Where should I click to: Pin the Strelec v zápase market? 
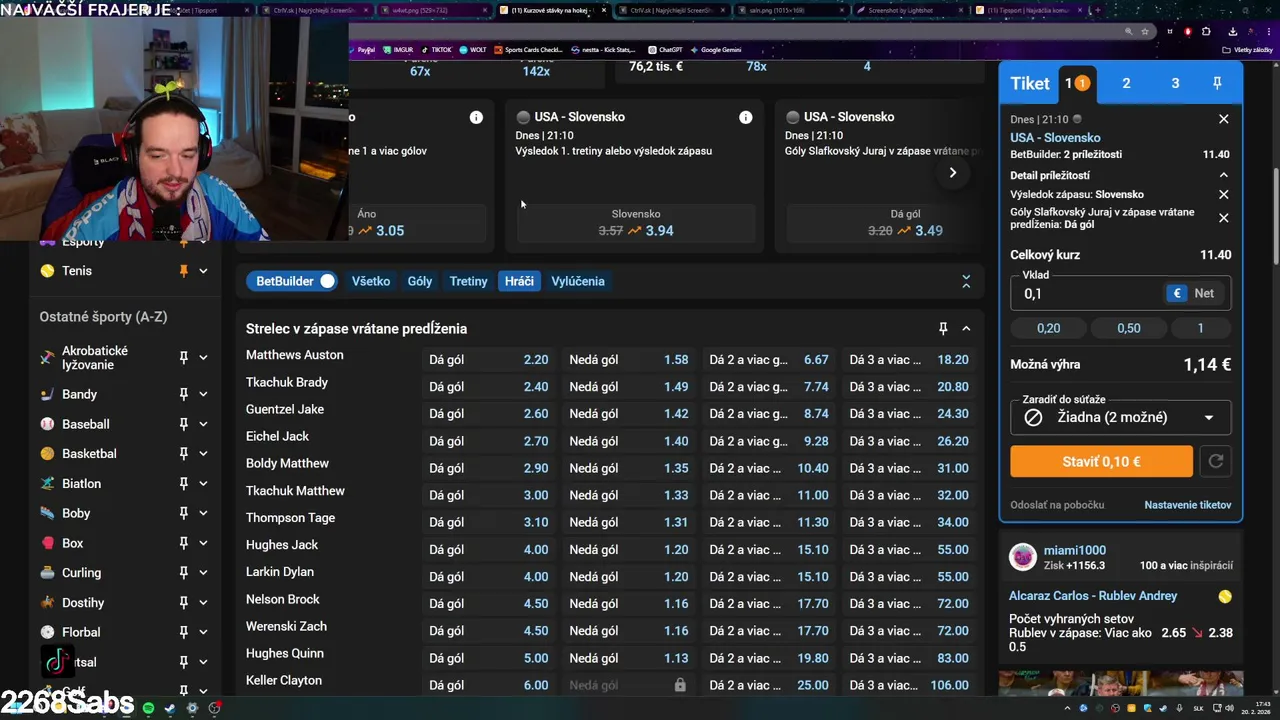[943, 328]
